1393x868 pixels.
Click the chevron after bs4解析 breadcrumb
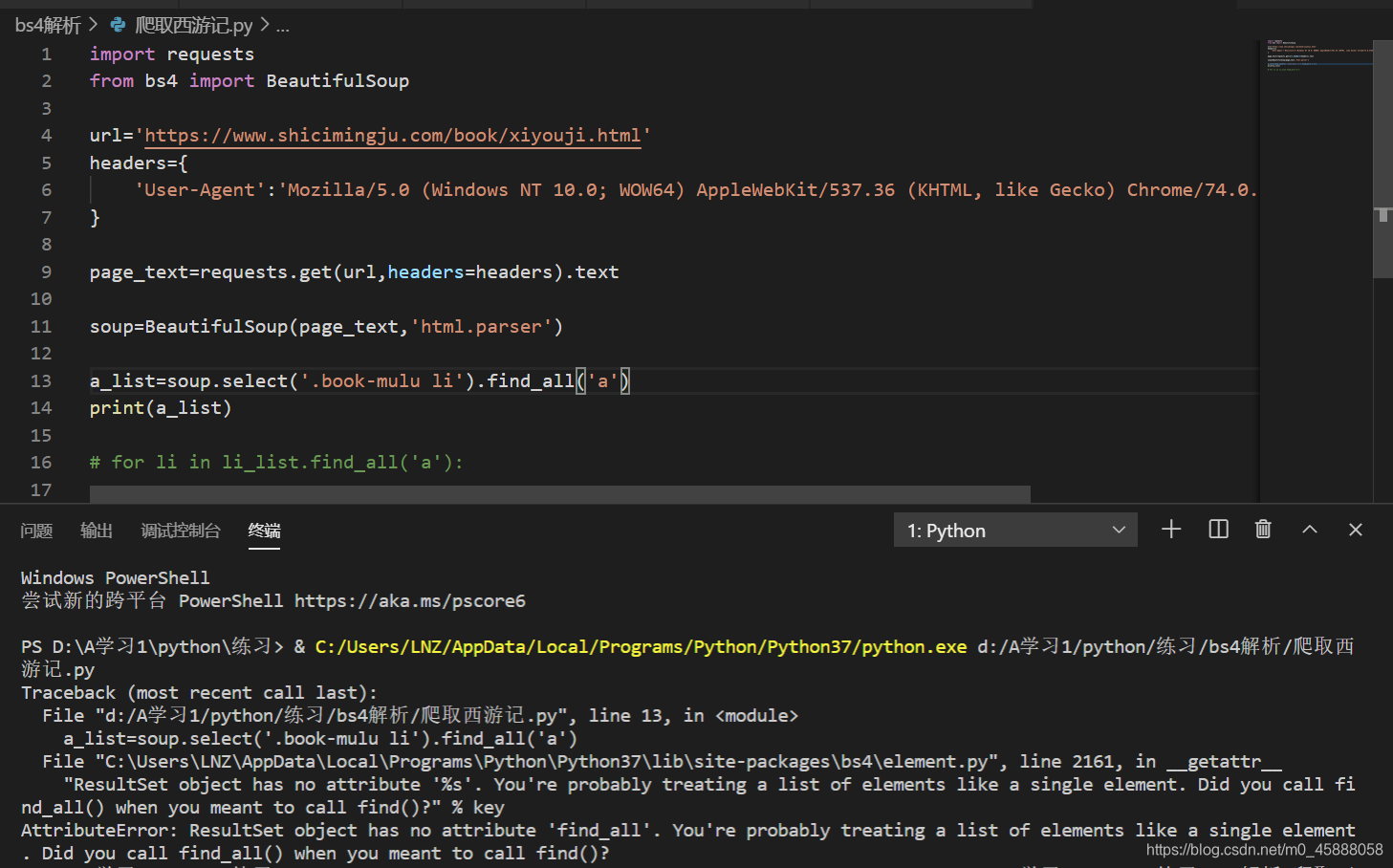tap(94, 25)
